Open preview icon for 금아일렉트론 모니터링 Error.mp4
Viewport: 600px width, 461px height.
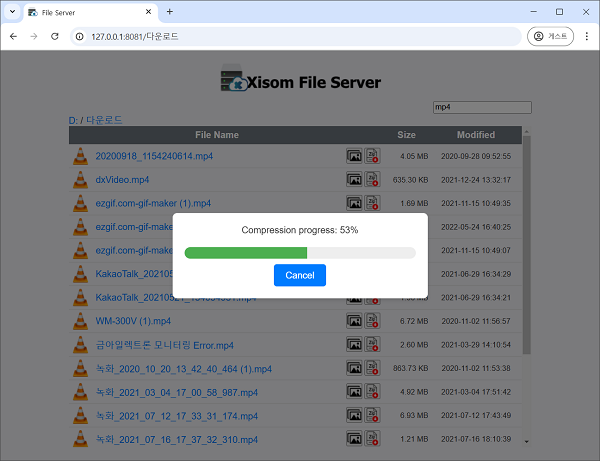[354, 345]
